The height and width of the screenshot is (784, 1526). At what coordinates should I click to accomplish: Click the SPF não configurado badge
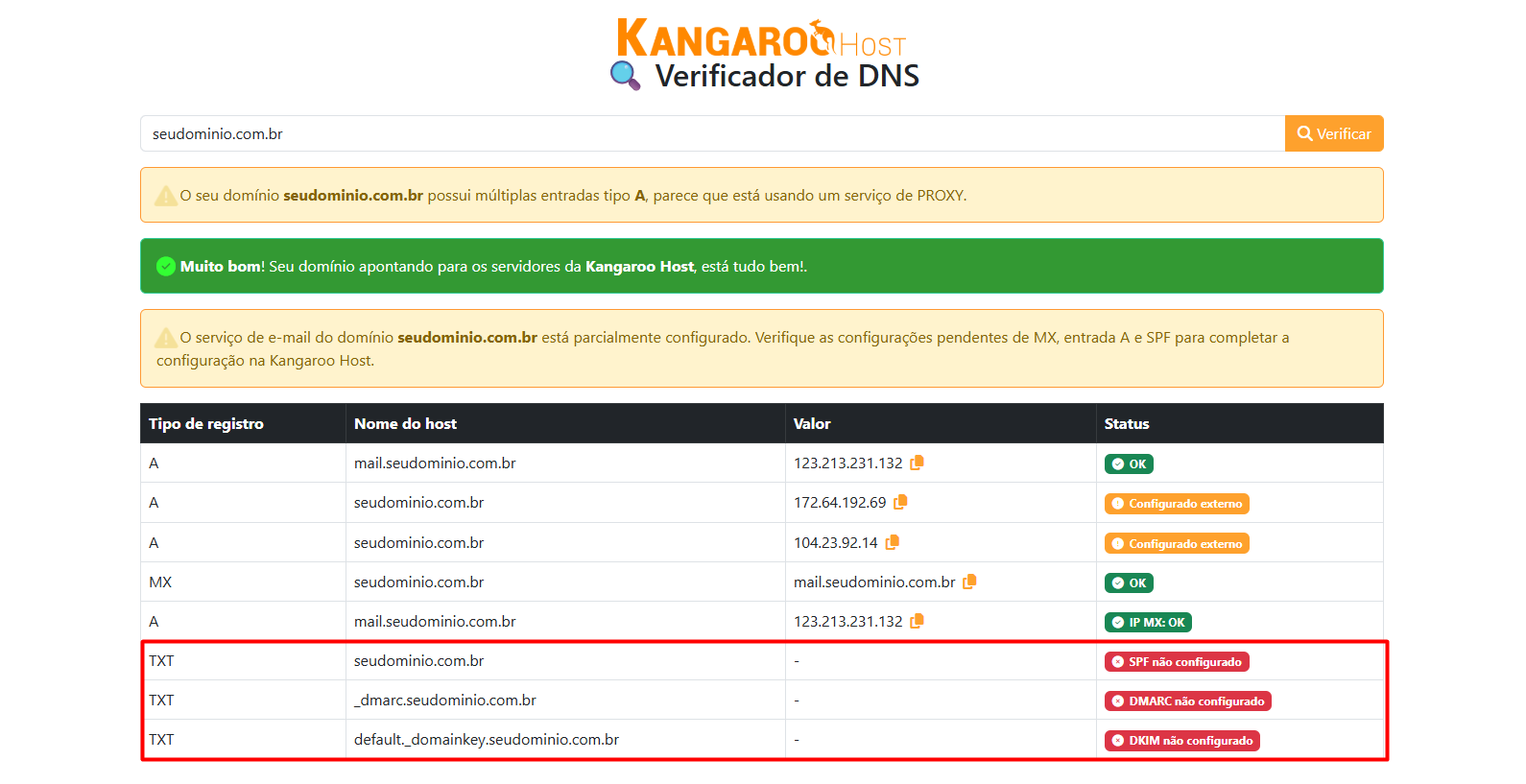click(x=1177, y=662)
